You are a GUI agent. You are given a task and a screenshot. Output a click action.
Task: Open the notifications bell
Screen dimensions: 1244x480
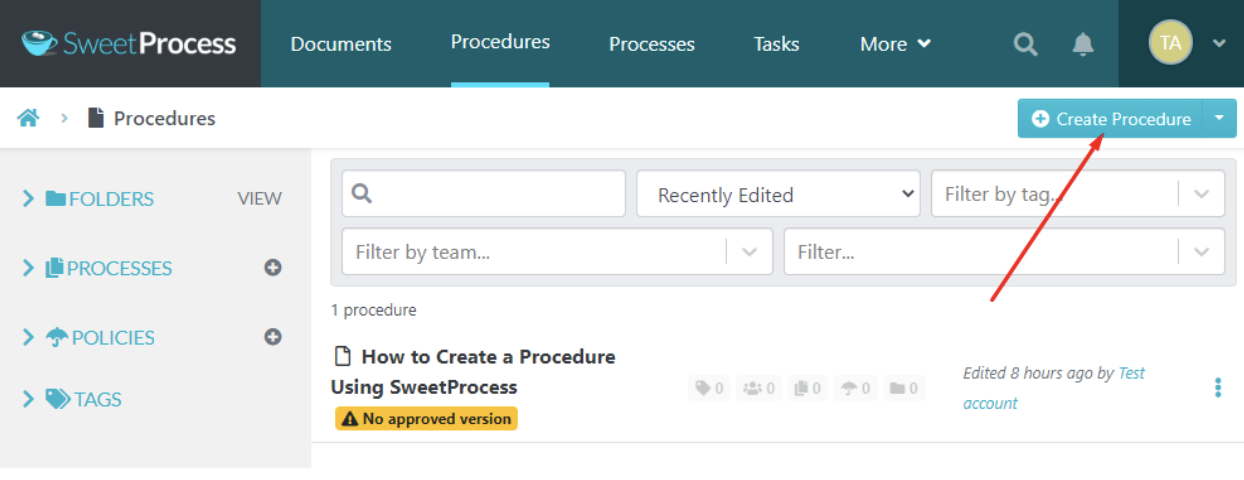[x=1083, y=44]
